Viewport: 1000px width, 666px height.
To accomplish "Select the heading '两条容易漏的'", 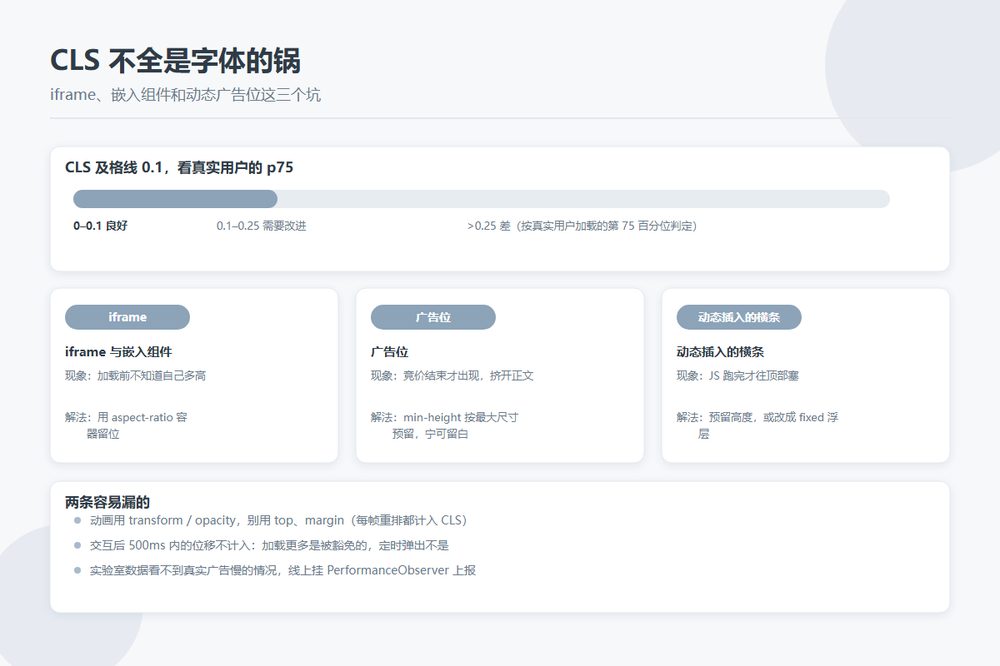I will tap(107, 502).
